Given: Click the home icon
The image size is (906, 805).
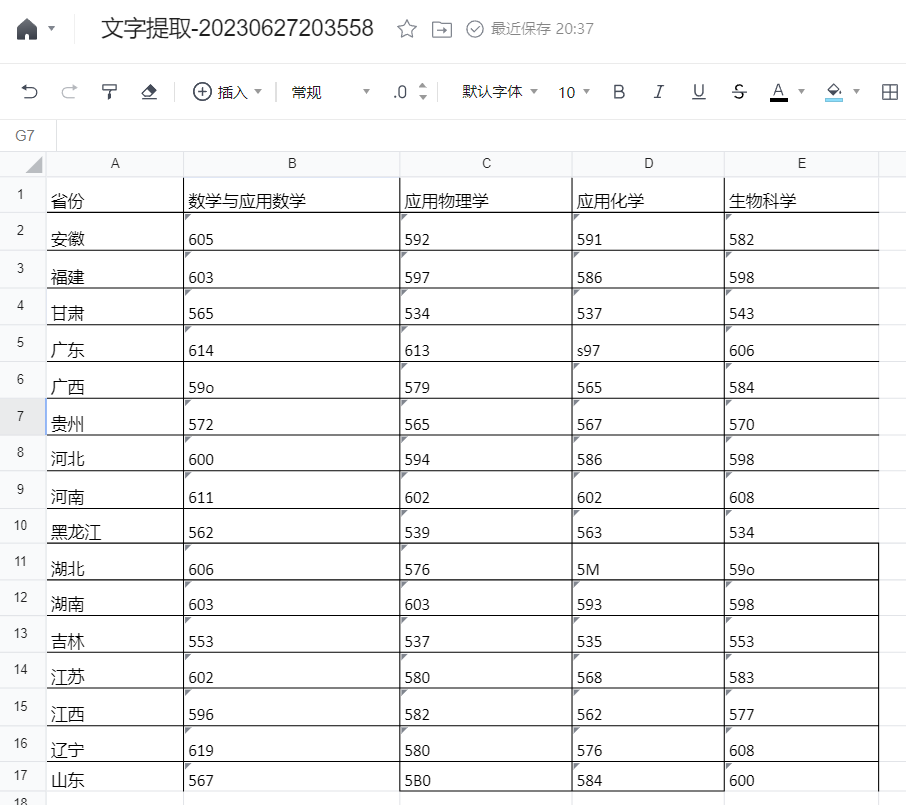Looking at the screenshot, I should pyautogui.click(x=27, y=28).
